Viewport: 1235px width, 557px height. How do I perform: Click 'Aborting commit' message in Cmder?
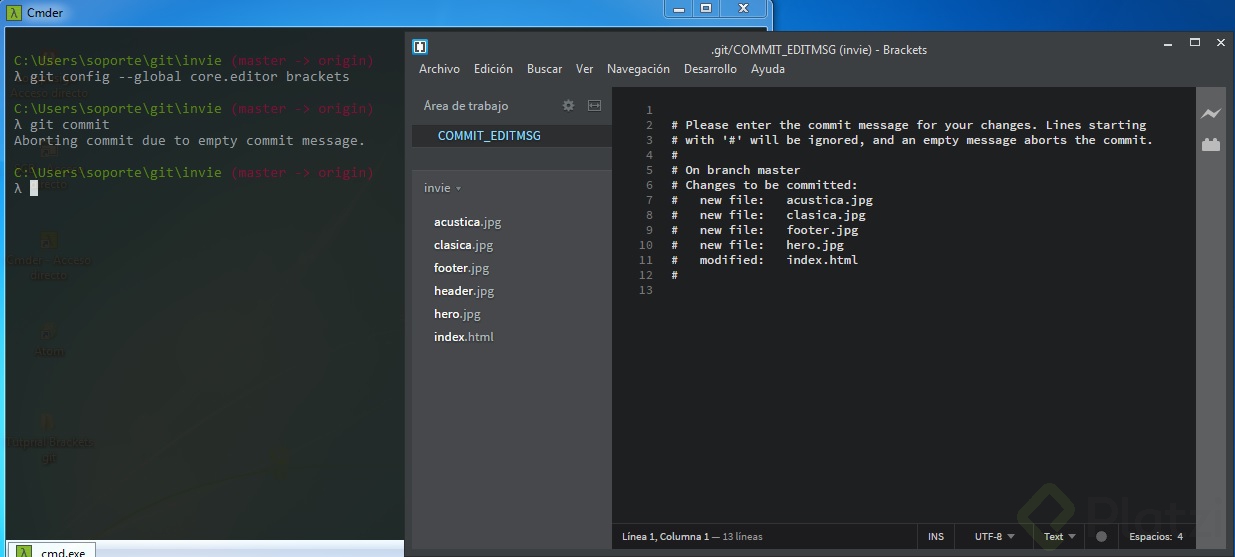[x=189, y=140]
